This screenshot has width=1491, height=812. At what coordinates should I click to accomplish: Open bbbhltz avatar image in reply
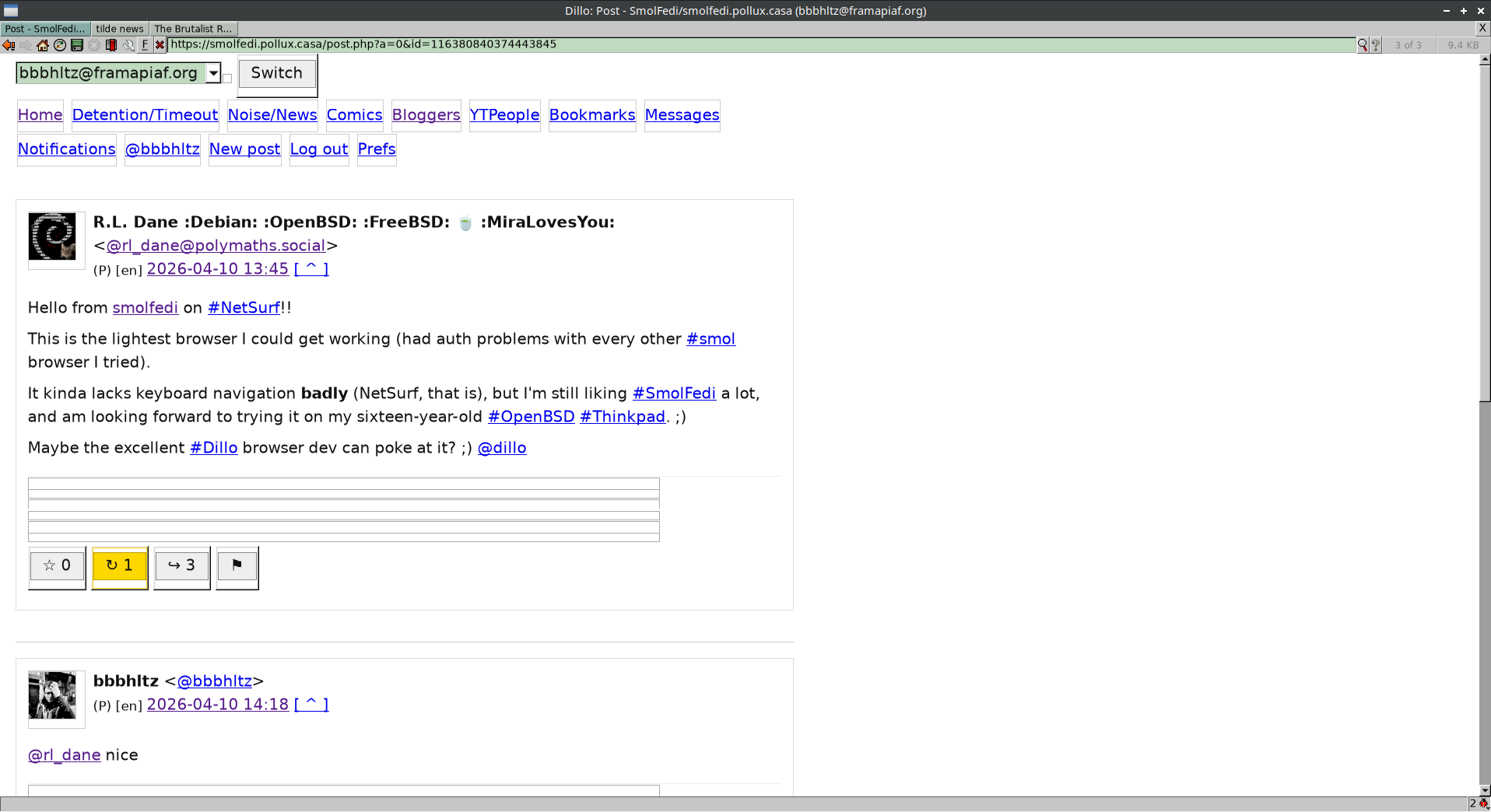[52, 695]
